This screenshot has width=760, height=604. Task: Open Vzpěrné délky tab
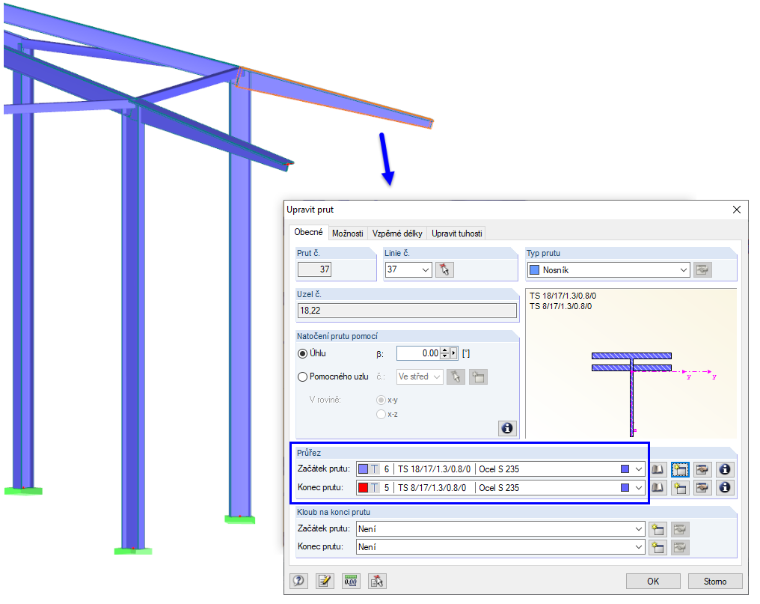pos(397,234)
